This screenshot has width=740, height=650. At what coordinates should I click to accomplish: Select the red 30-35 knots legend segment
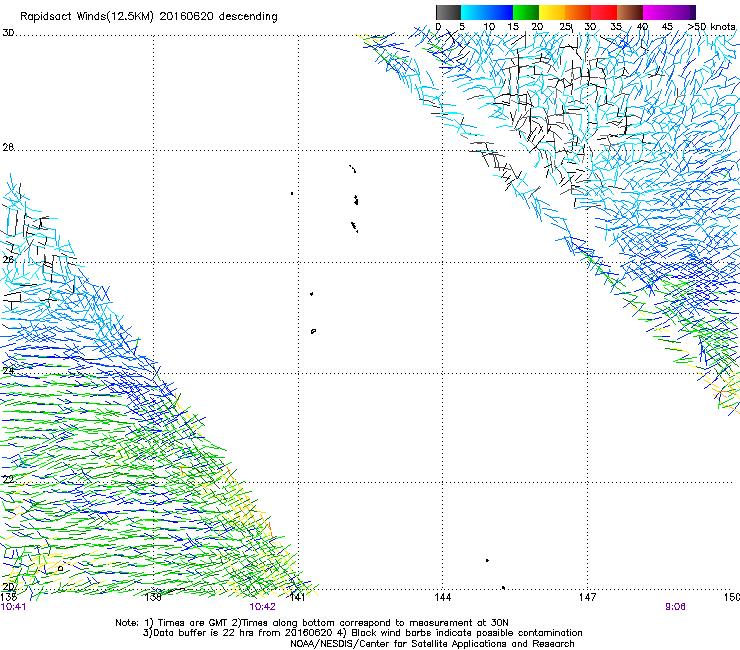click(x=604, y=12)
